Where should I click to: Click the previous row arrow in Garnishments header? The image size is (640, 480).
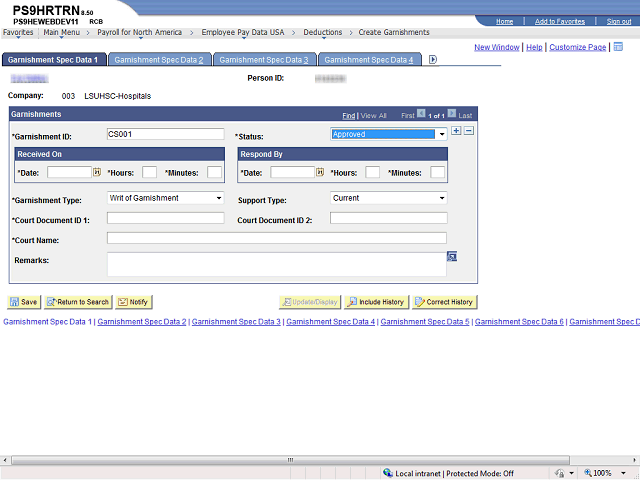coord(421,115)
